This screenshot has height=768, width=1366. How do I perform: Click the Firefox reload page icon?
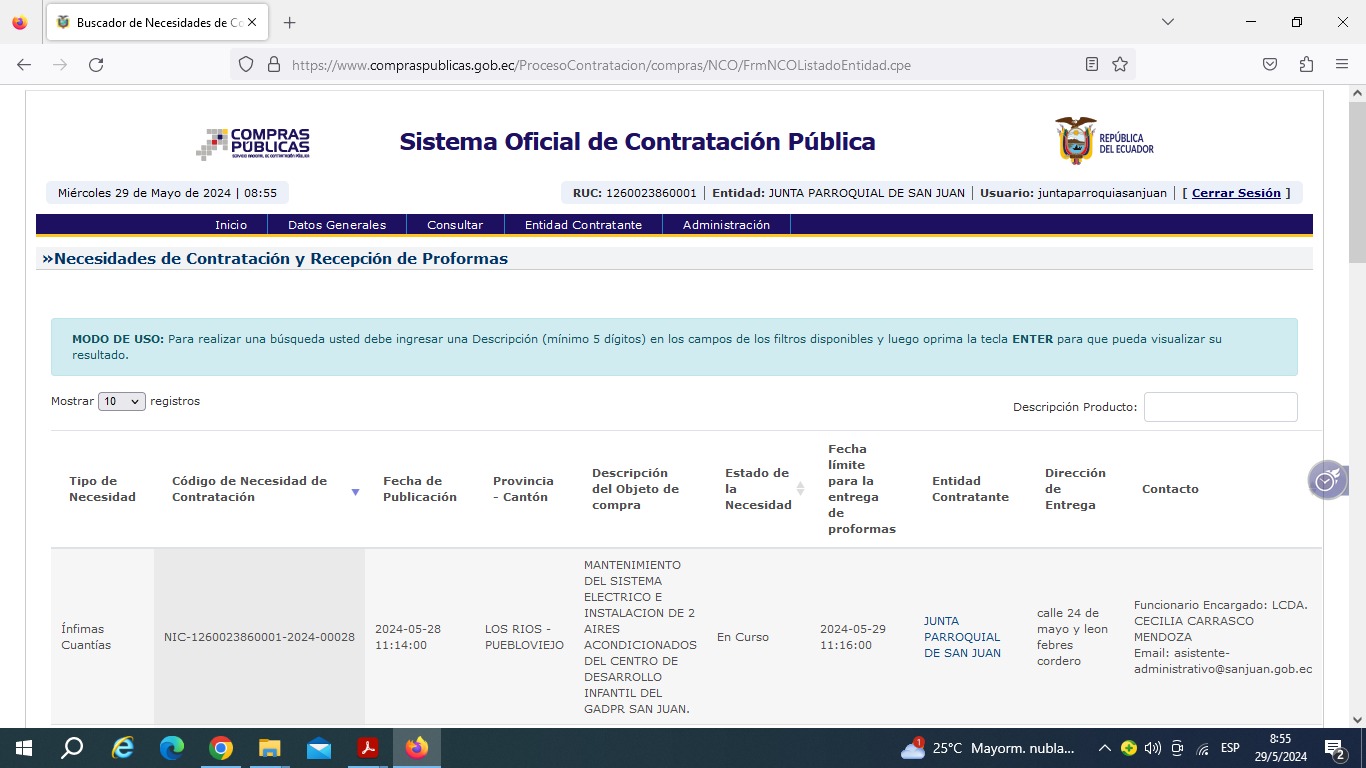(x=96, y=65)
